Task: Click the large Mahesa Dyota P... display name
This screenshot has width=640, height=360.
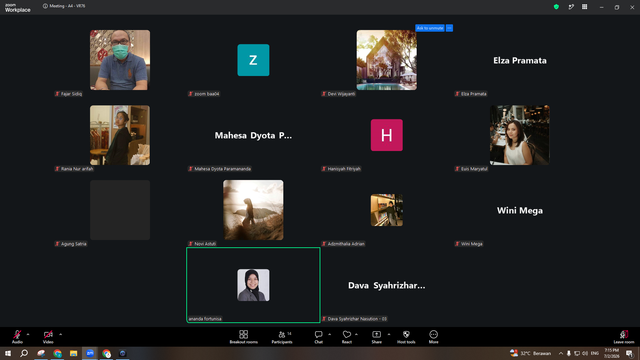Action: click(253, 135)
